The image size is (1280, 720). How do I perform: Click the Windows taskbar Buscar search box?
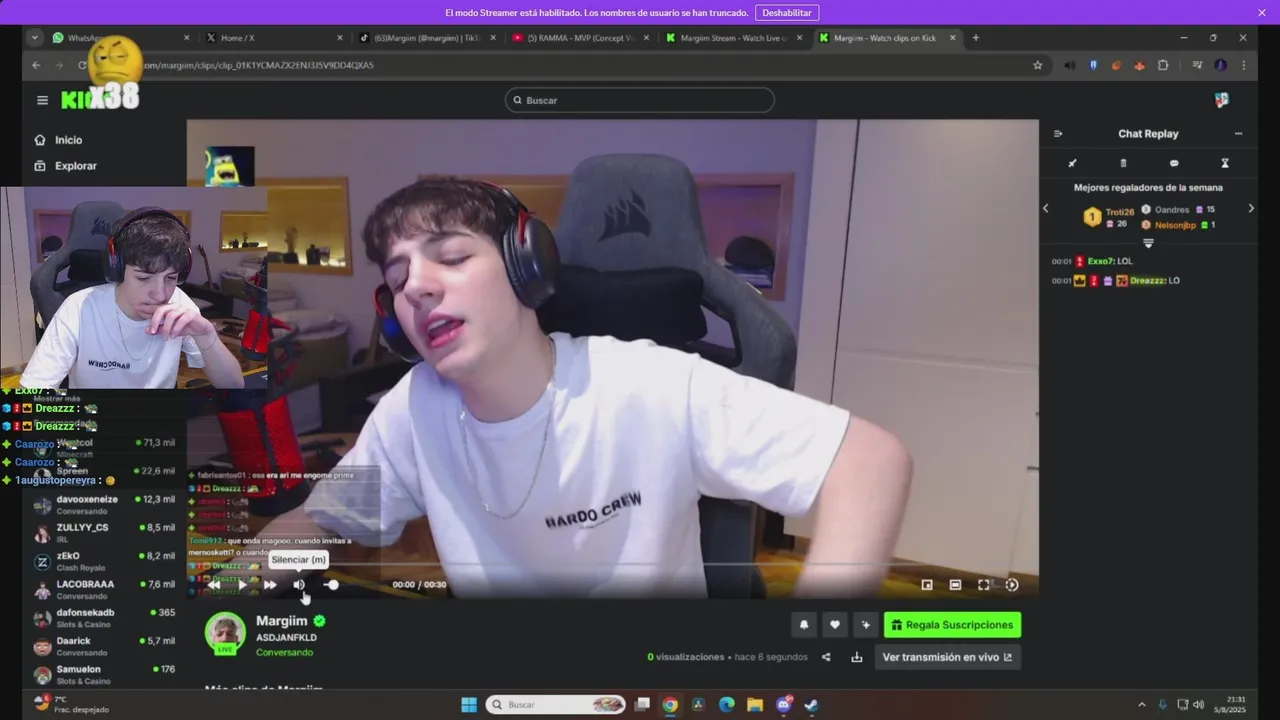coord(556,705)
